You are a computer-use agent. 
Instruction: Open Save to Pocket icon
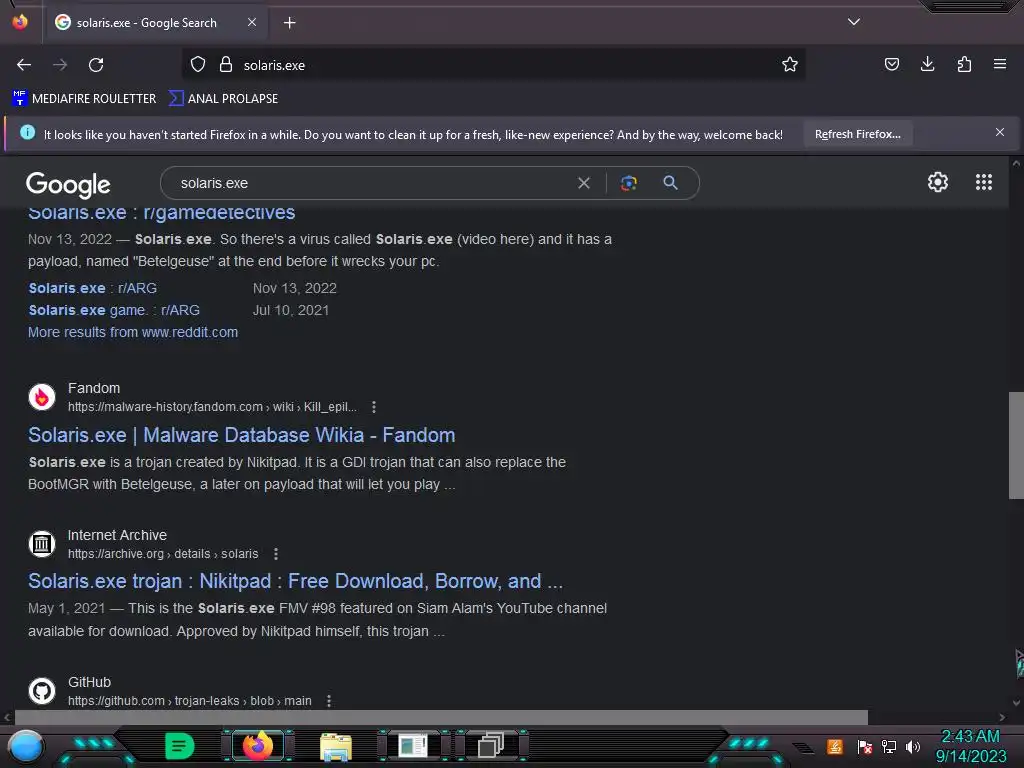point(891,65)
